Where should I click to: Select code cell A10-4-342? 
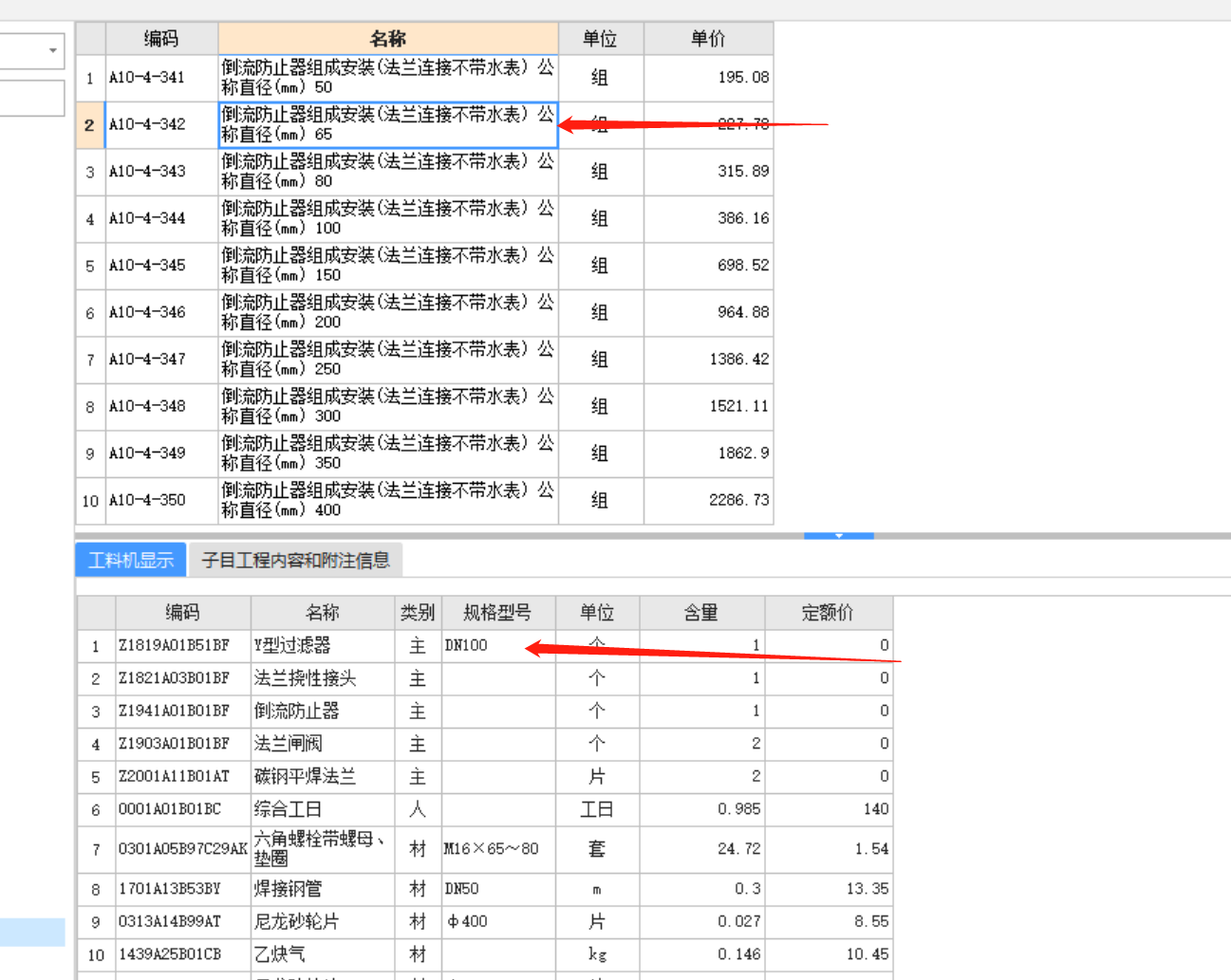click(x=161, y=124)
